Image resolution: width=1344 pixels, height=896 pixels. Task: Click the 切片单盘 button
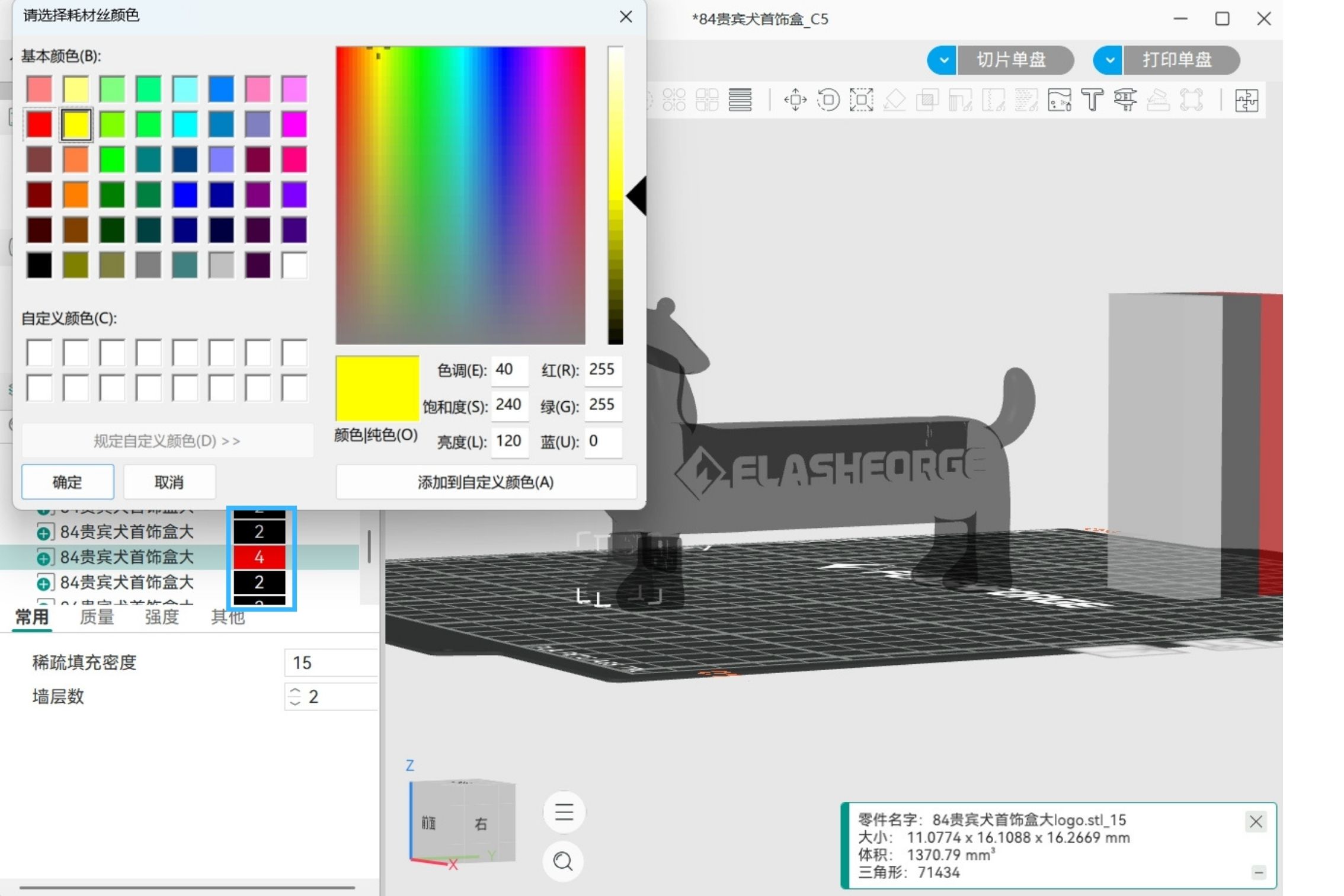tap(1015, 60)
